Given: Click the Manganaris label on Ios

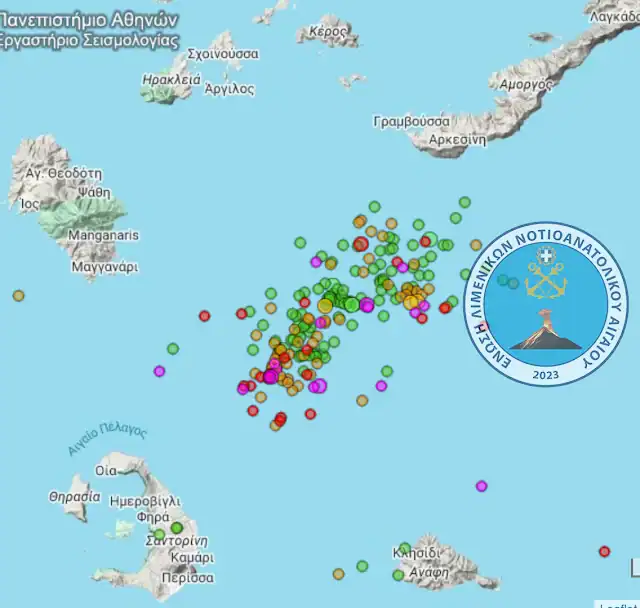Looking at the screenshot, I should [104, 235].
